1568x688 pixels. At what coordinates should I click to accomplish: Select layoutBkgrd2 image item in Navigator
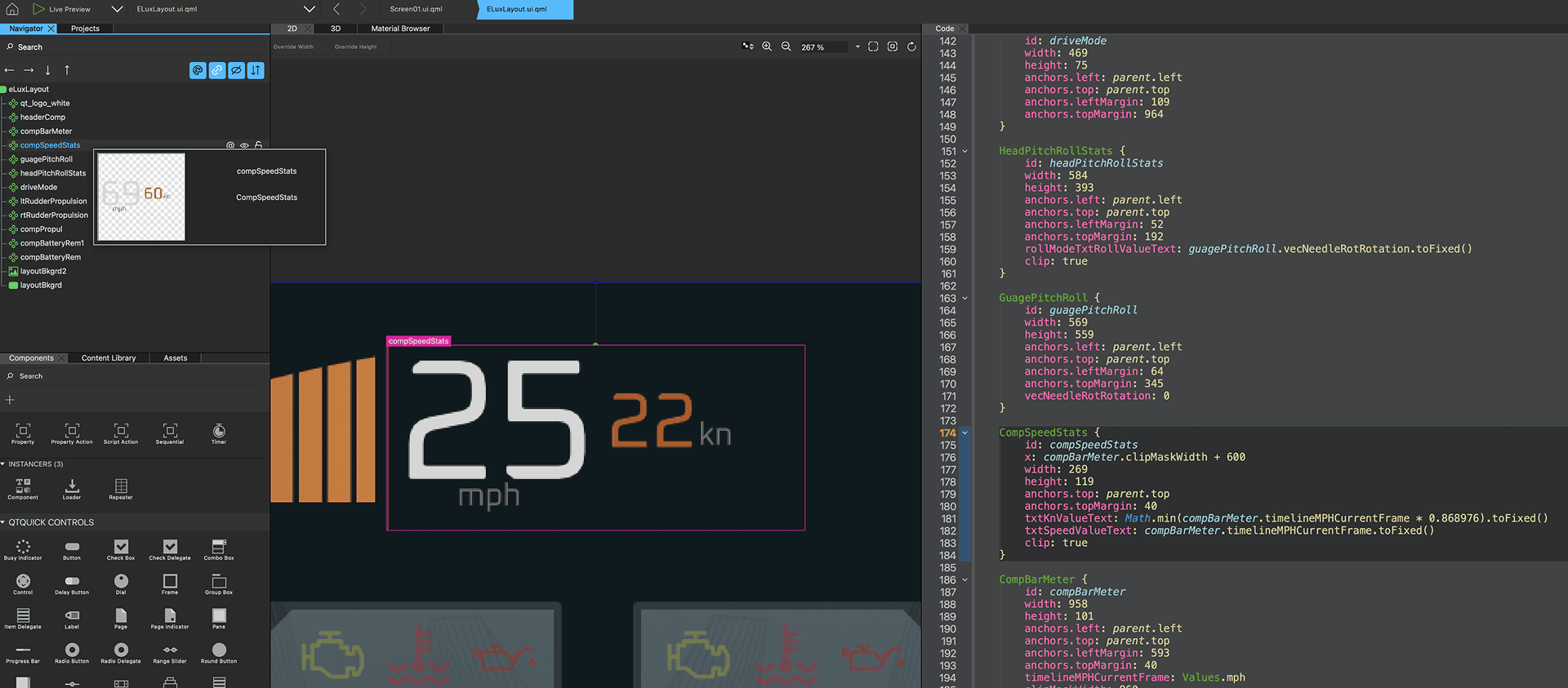(x=43, y=271)
